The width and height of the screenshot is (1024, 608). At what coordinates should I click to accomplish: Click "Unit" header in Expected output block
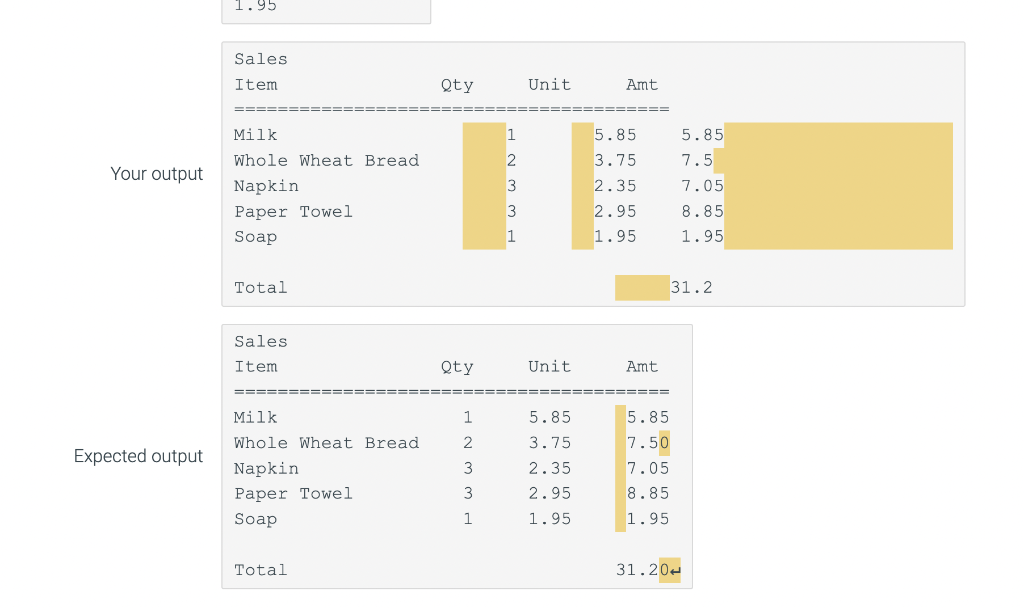pyautogui.click(x=550, y=366)
